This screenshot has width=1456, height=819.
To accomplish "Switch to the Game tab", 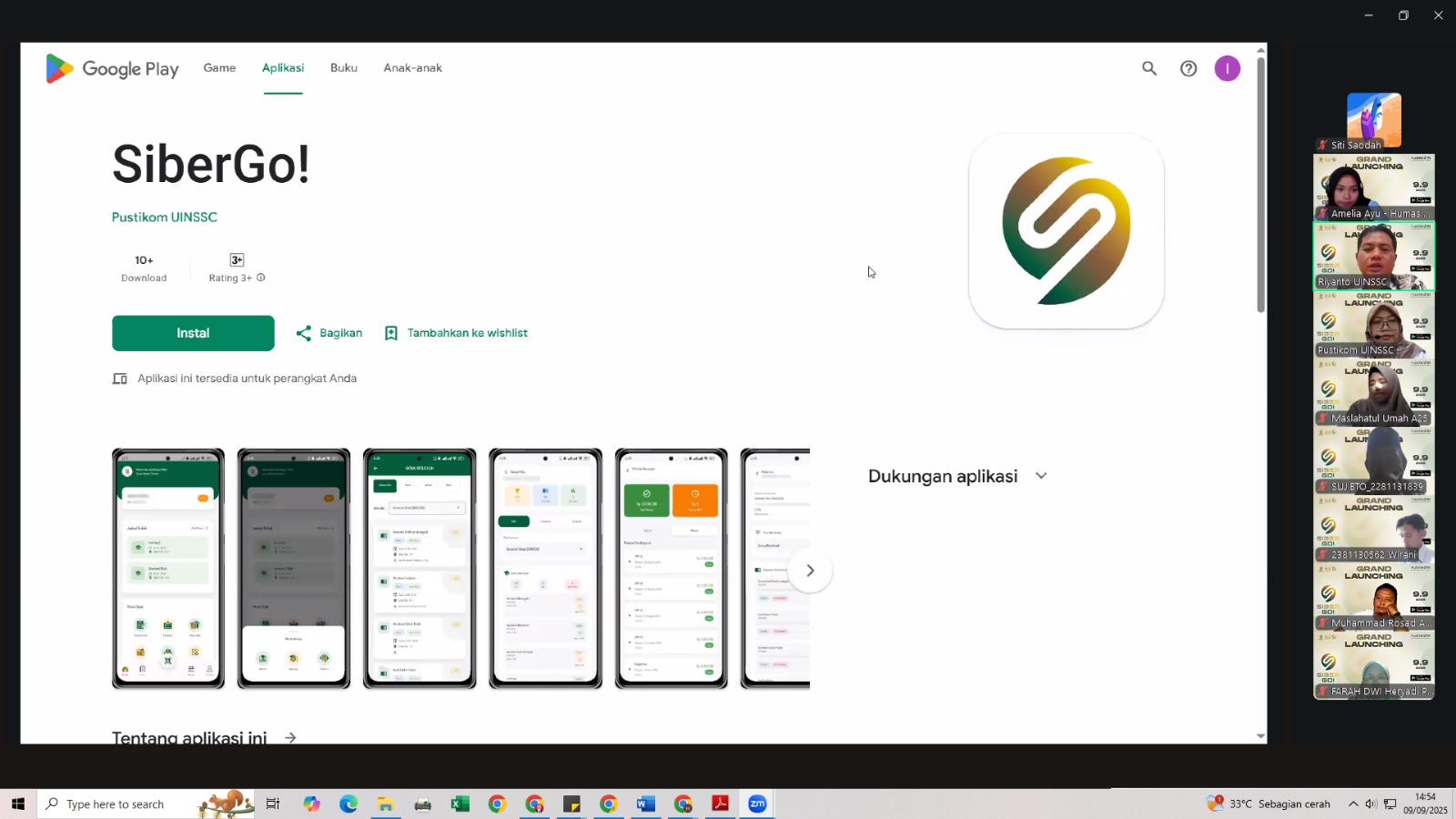I will tap(219, 68).
